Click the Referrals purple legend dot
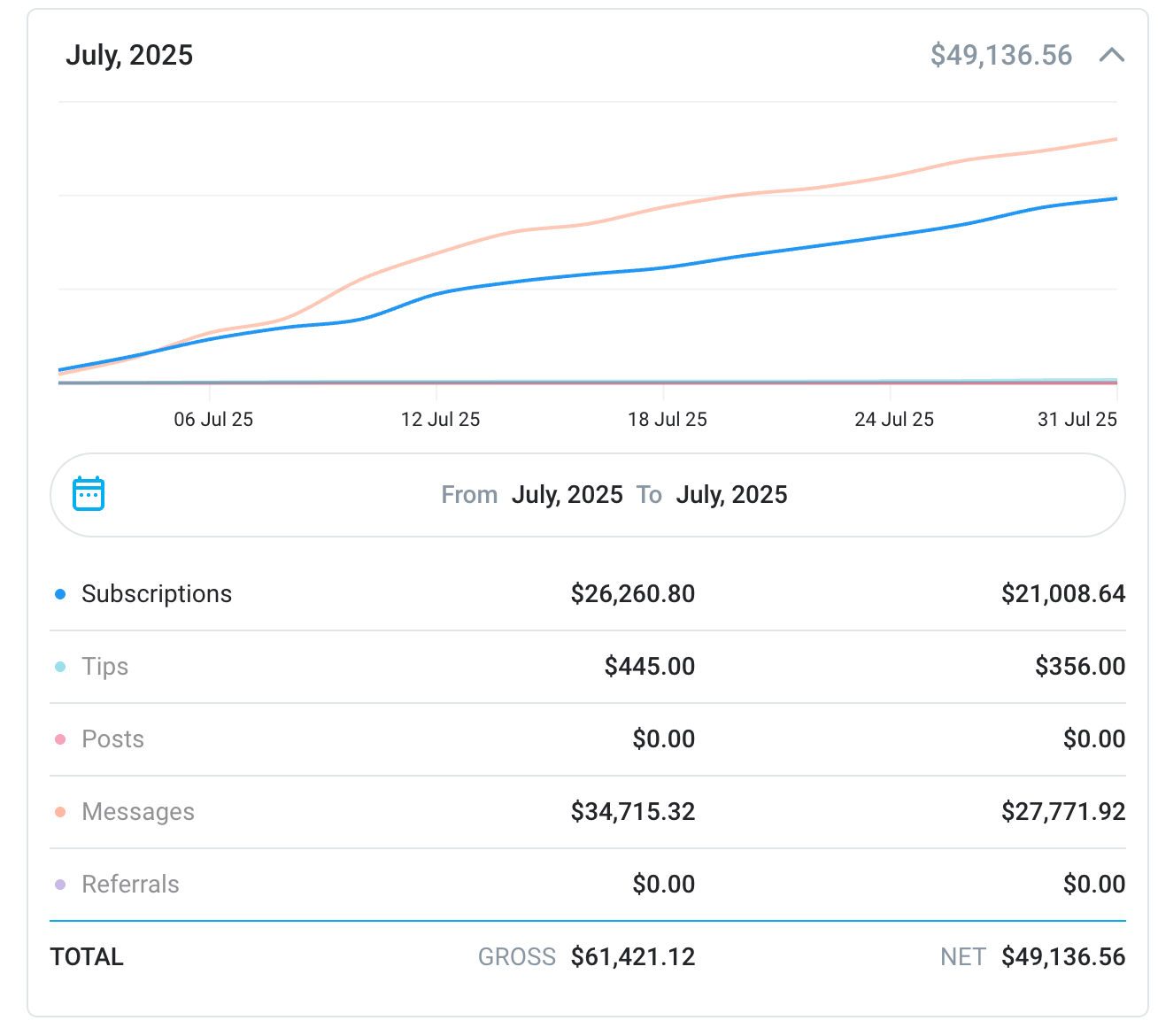This screenshot has height=1036, width=1158. pos(60,885)
